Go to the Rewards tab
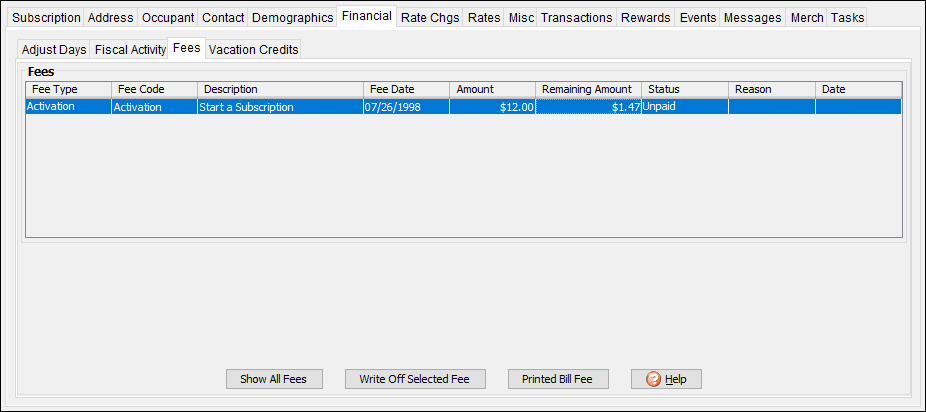Screen dimensions: 926x412 tap(645, 18)
